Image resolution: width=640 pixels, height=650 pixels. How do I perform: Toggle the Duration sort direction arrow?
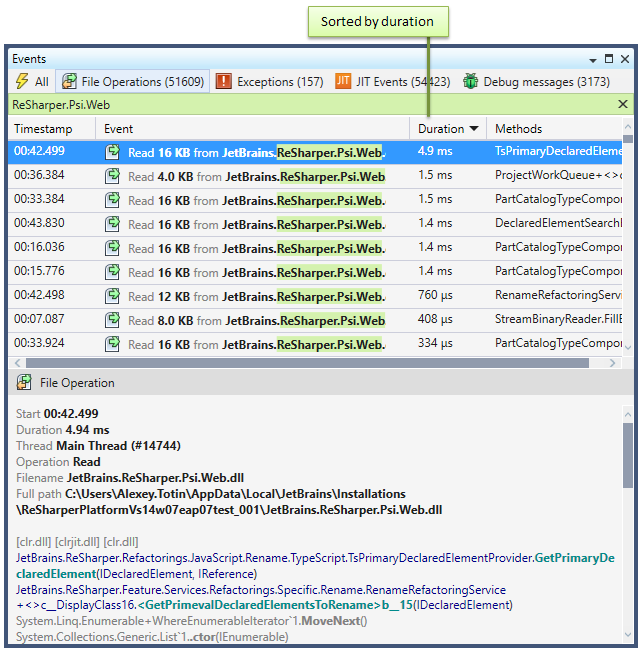[474, 129]
